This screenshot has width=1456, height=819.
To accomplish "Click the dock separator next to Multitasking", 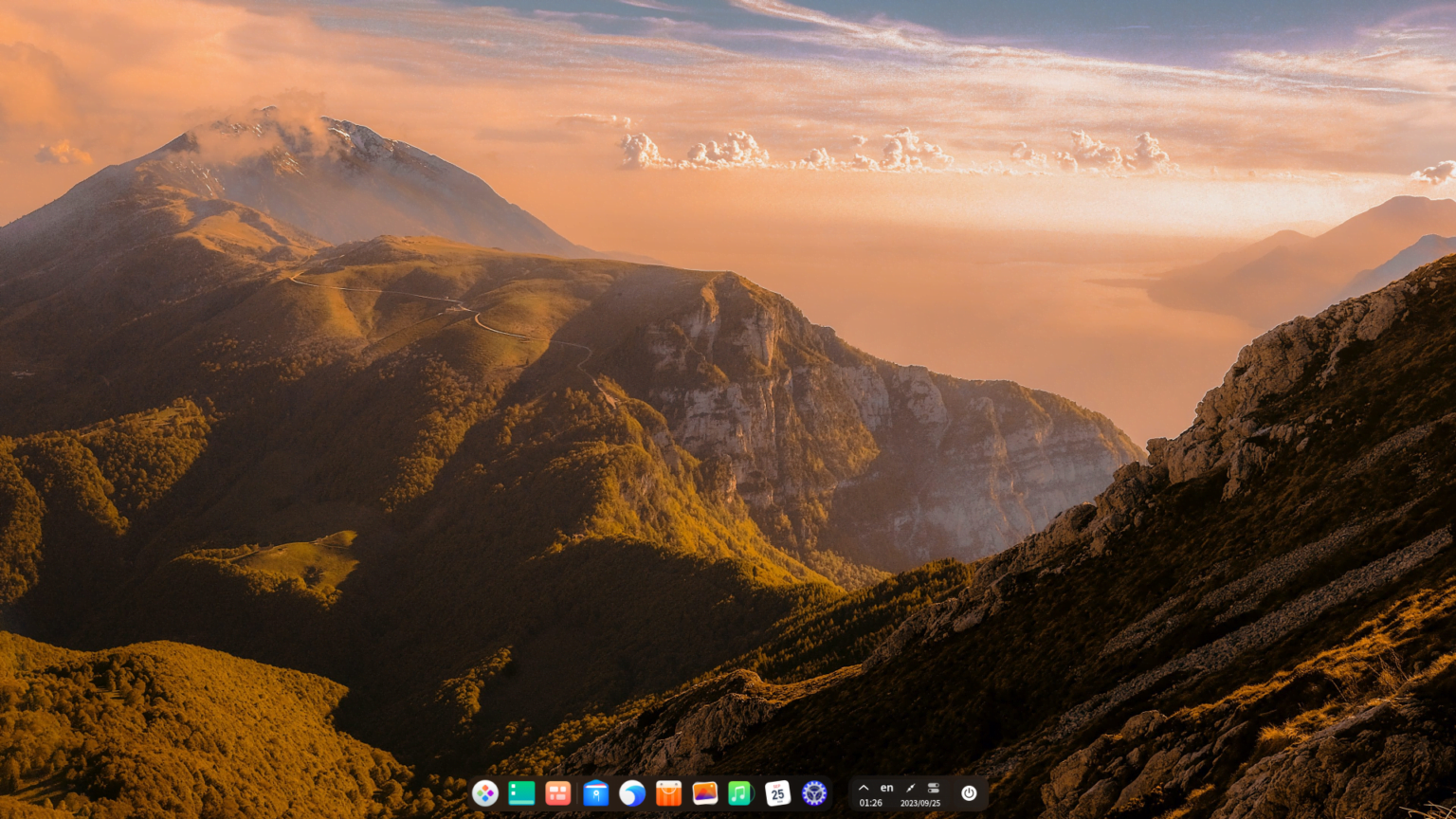I will [576, 793].
